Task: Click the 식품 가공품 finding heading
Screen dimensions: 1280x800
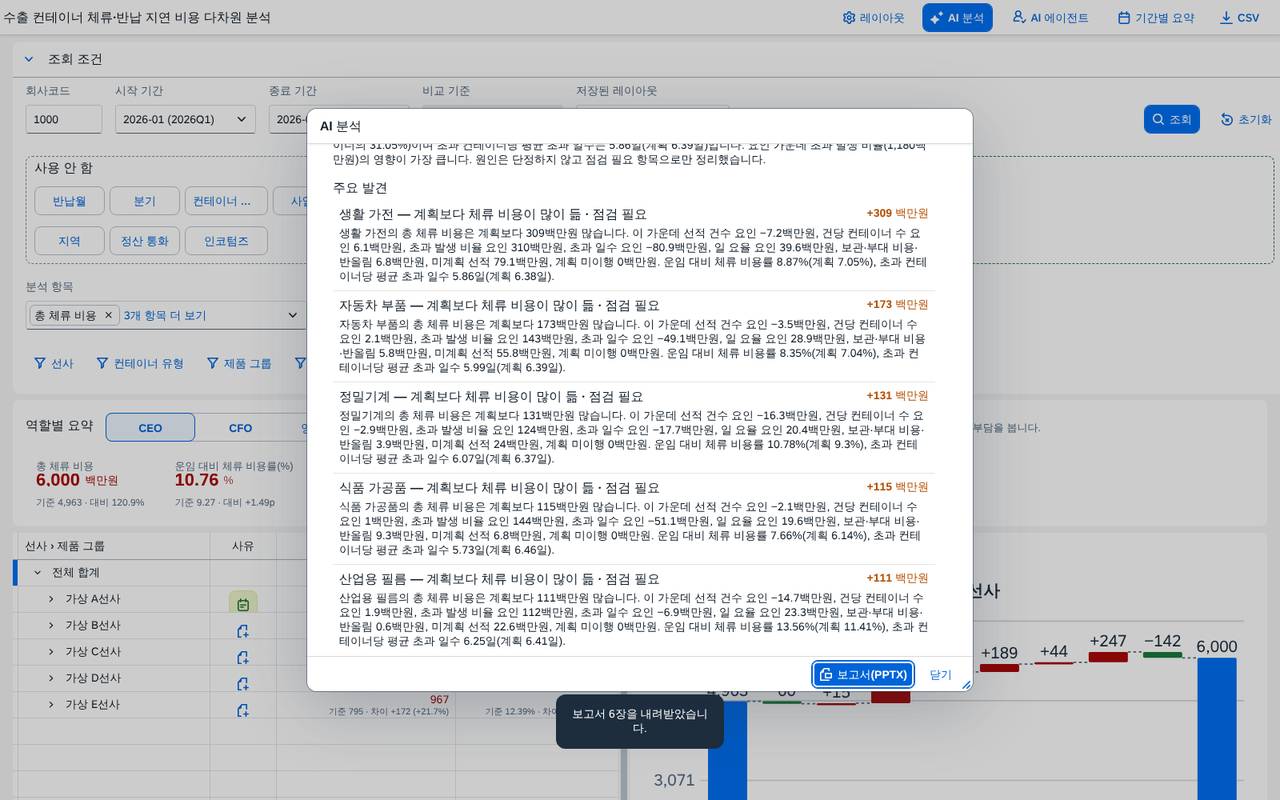Action: tap(500, 488)
